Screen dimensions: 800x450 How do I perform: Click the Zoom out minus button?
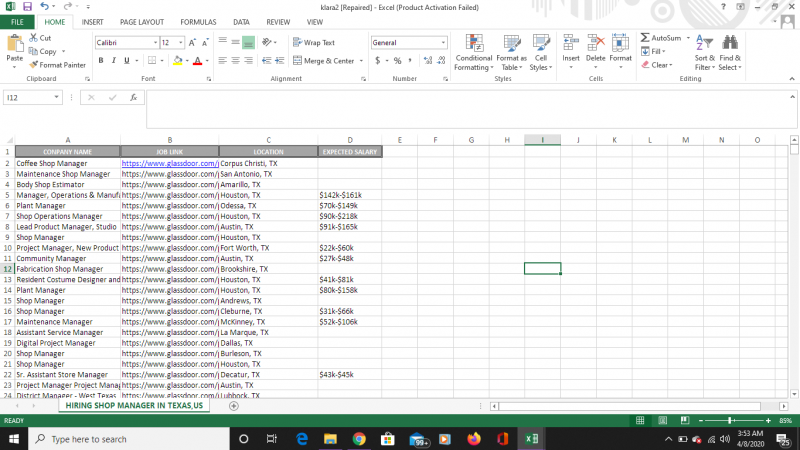[701, 420]
